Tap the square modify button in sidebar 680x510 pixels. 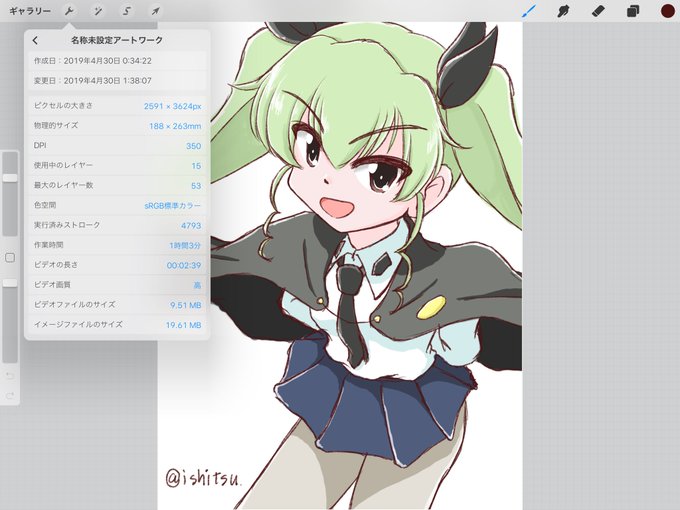click(x=10, y=258)
